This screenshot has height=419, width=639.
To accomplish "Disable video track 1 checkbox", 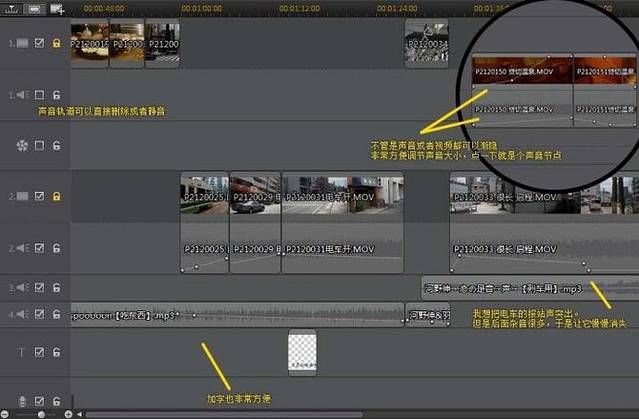I will pos(40,43).
